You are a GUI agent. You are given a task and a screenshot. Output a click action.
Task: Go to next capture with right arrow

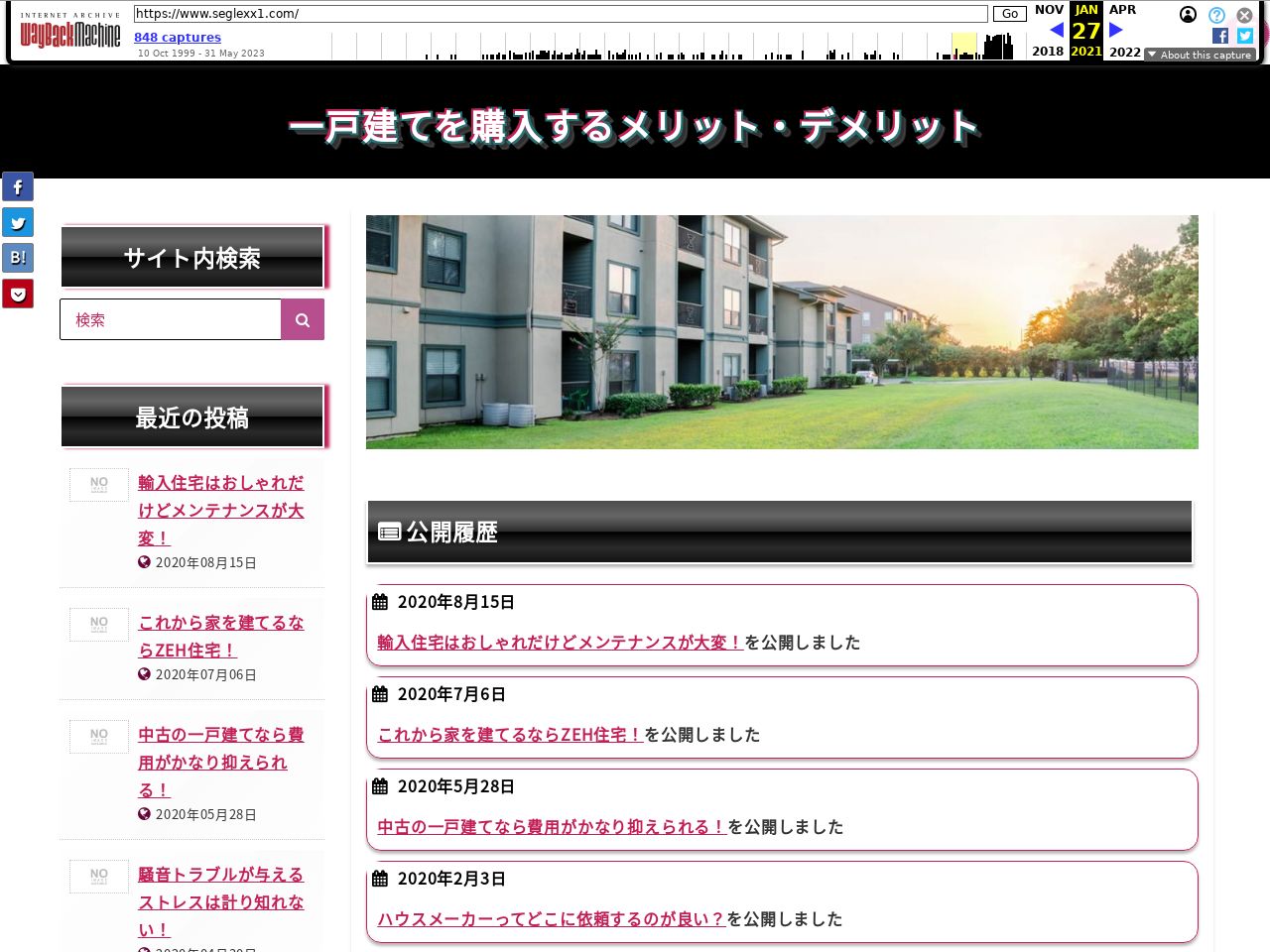(x=1116, y=30)
